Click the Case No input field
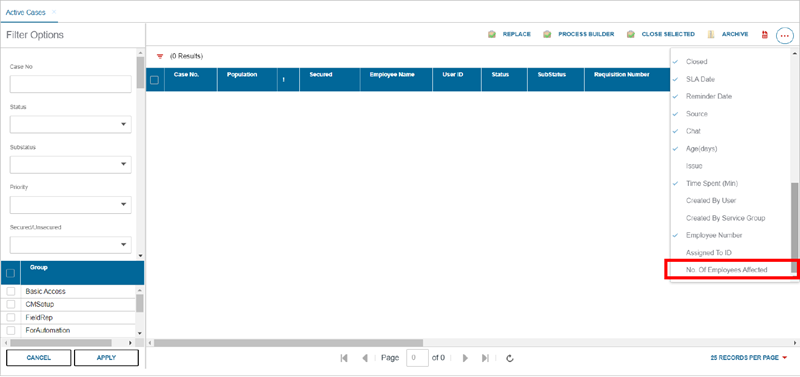 [x=70, y=84]
